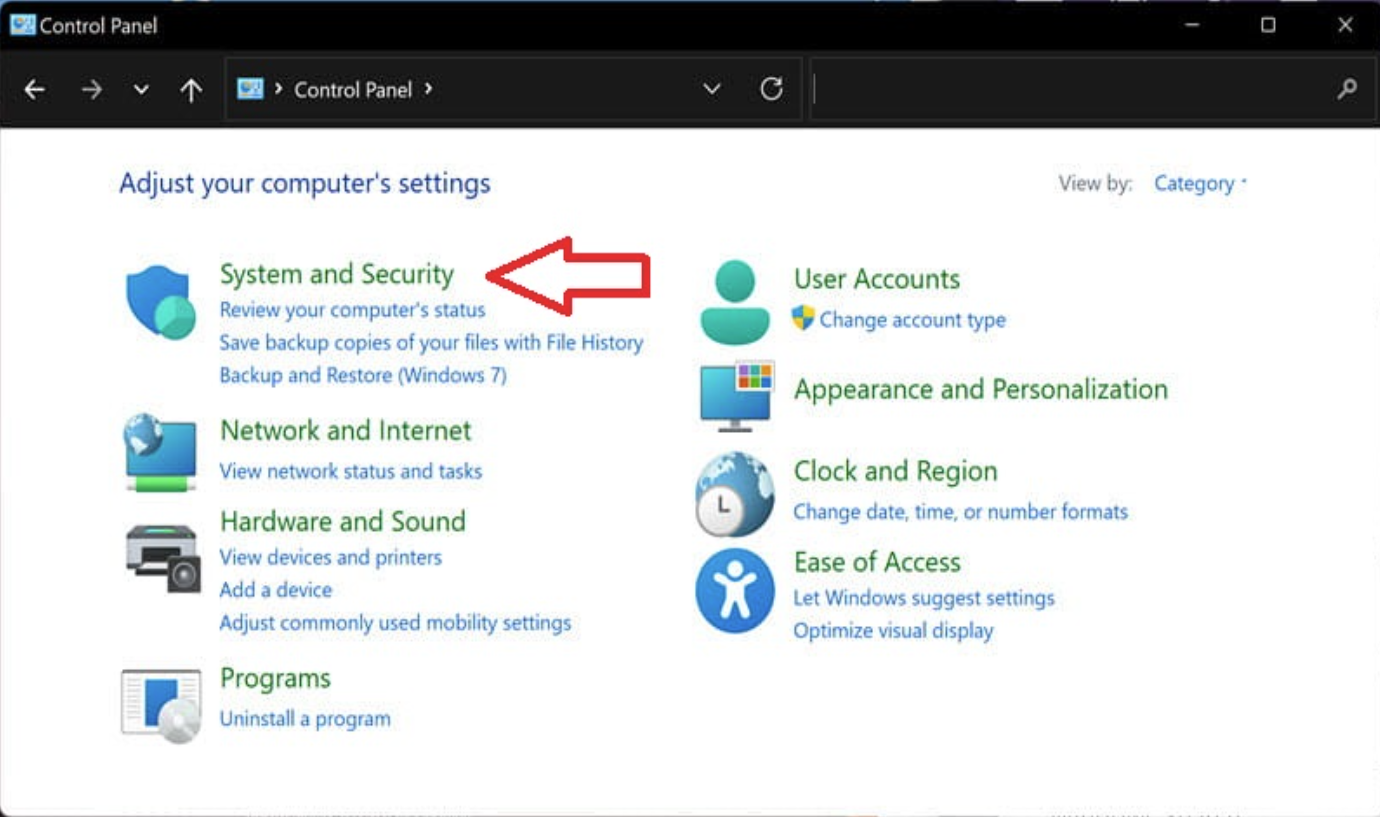Go forward with the right arrow

pos(92,90)
